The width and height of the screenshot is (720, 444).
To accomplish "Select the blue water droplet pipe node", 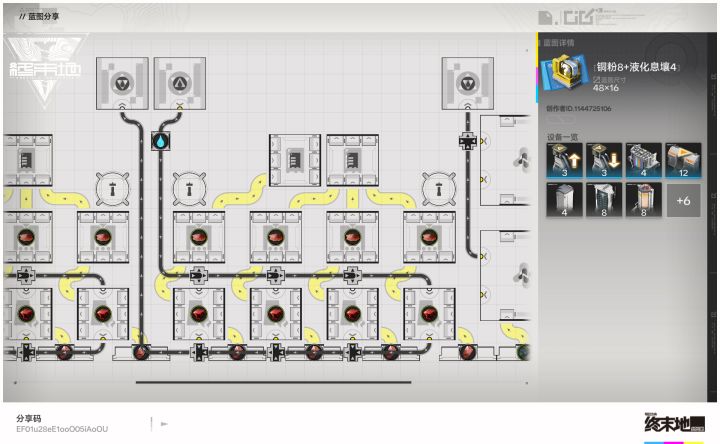I will click(160, 141).
